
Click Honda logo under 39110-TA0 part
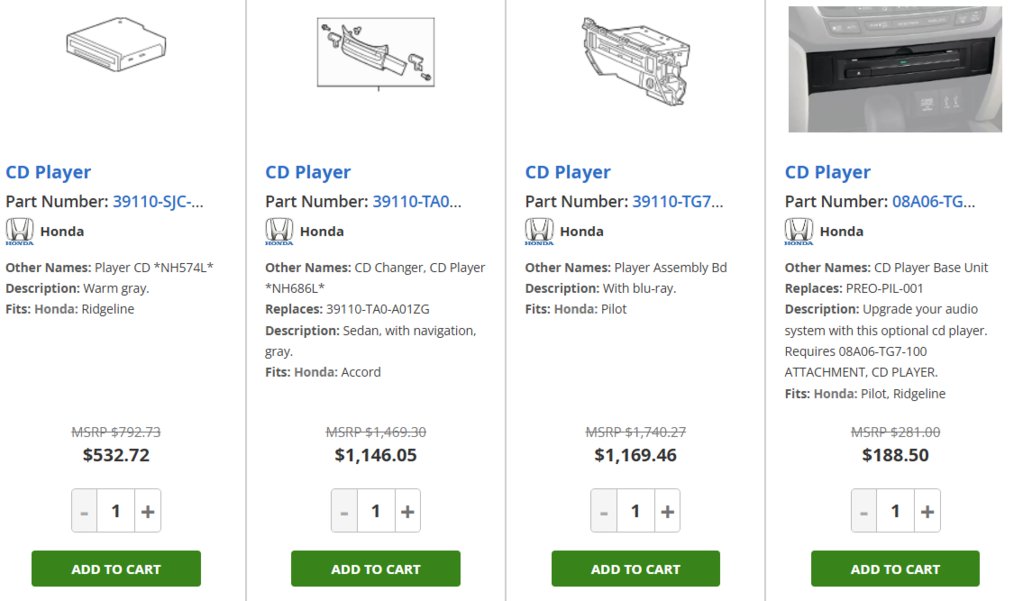(279, 231)
